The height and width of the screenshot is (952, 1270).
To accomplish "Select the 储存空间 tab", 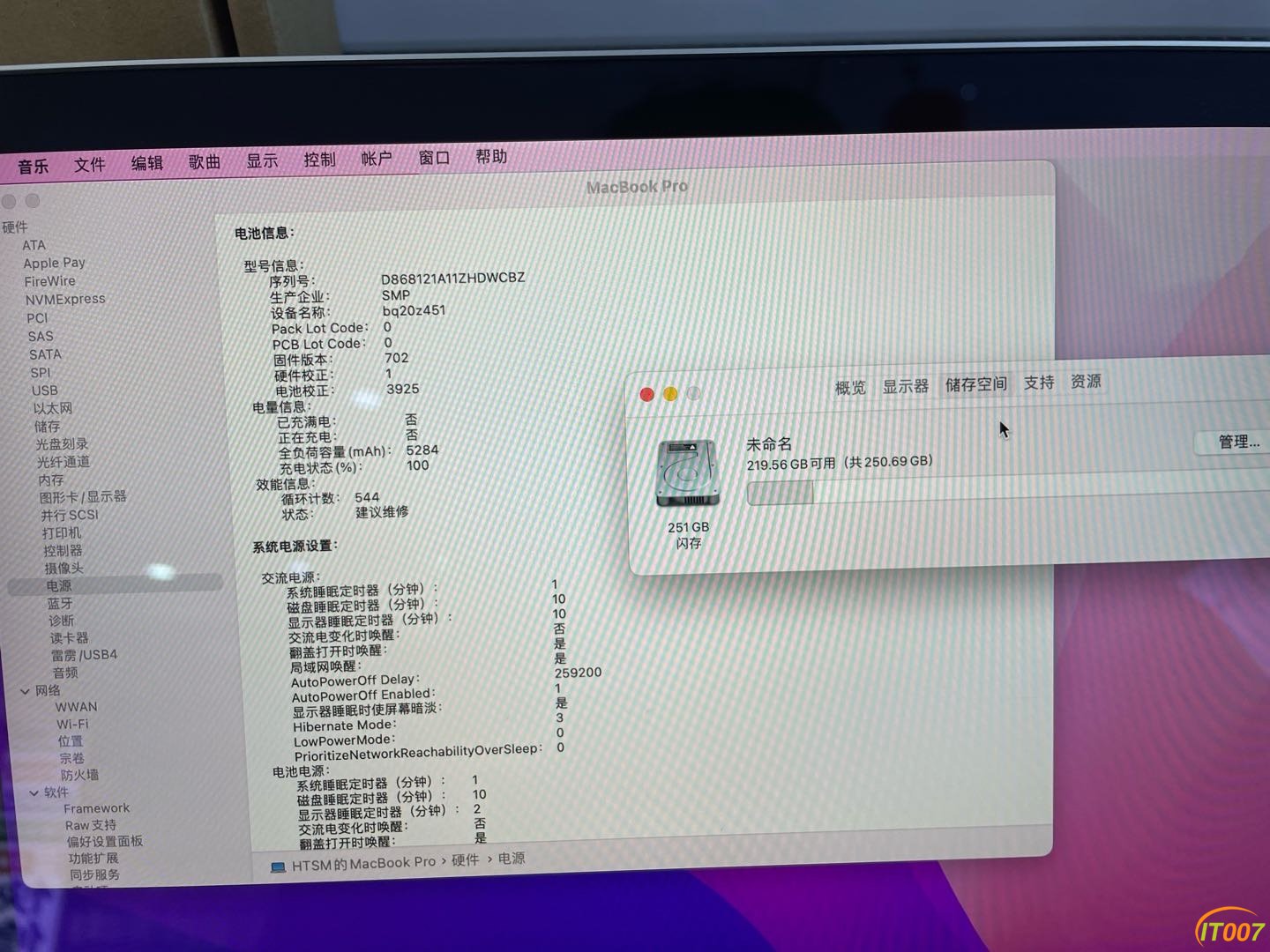I will tap(976, 384).
